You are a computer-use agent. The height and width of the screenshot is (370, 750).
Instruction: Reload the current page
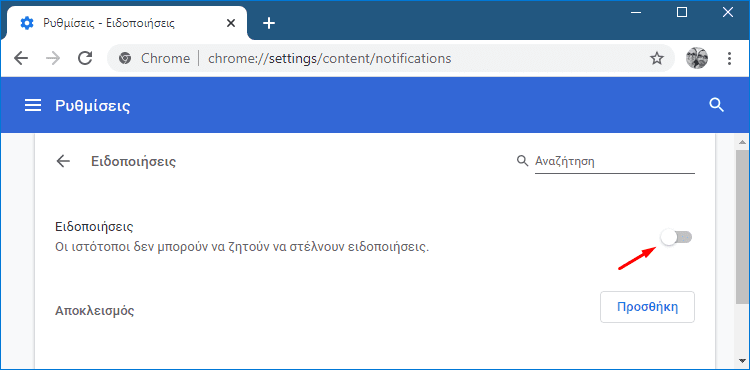tap(85, 58)
